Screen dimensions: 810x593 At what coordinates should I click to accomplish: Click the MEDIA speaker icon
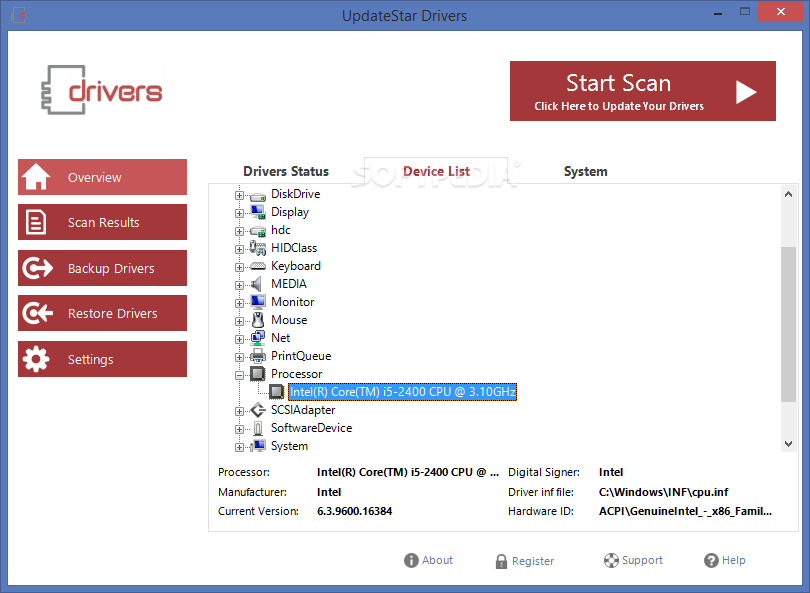[x=256, y=284]
